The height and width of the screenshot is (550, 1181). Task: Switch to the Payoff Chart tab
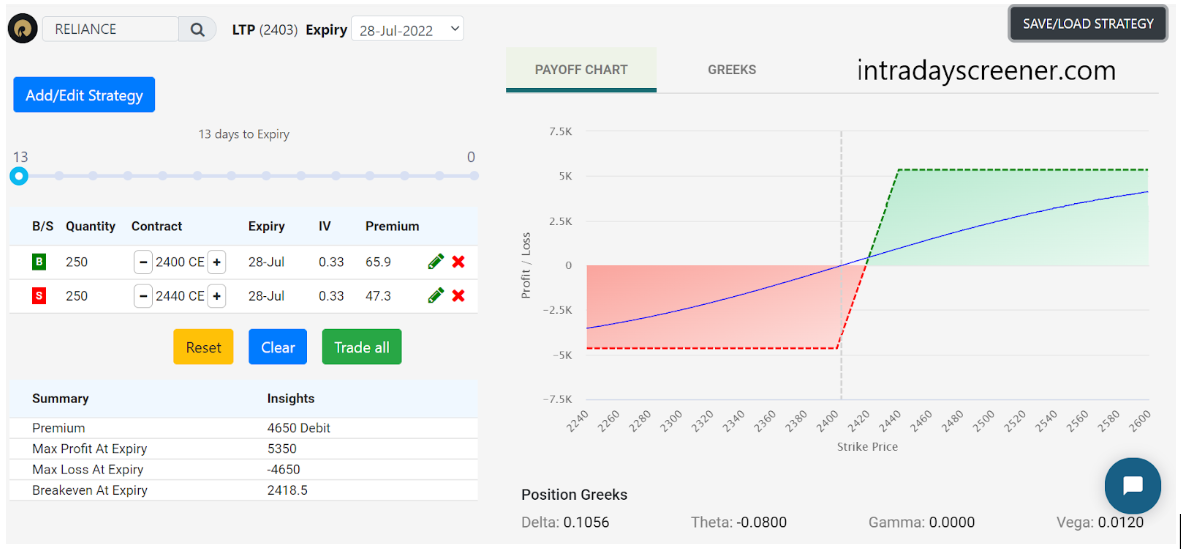coord(581,70)
